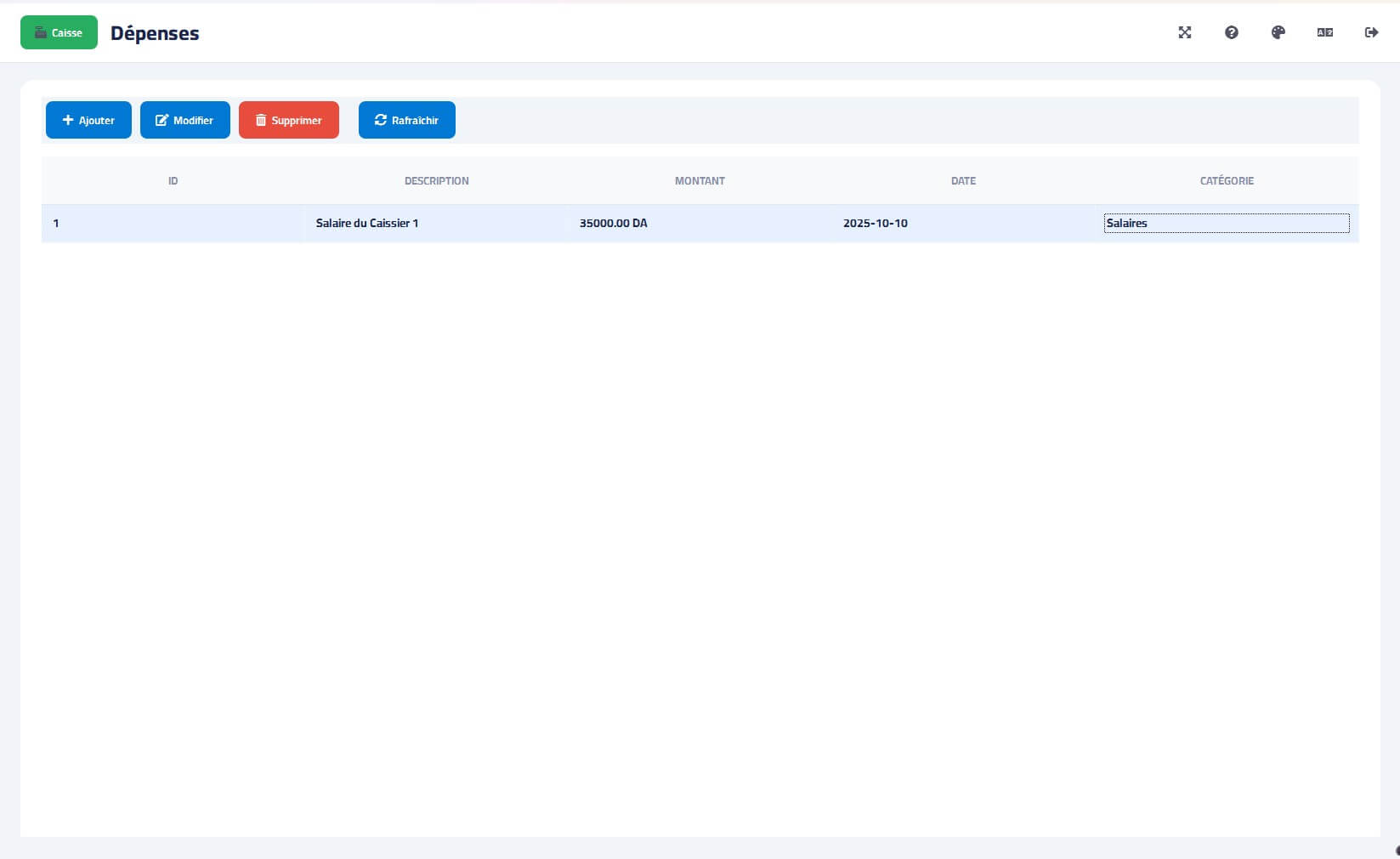
Task: Log out using the exit arrow icon
Action: 1371,32
